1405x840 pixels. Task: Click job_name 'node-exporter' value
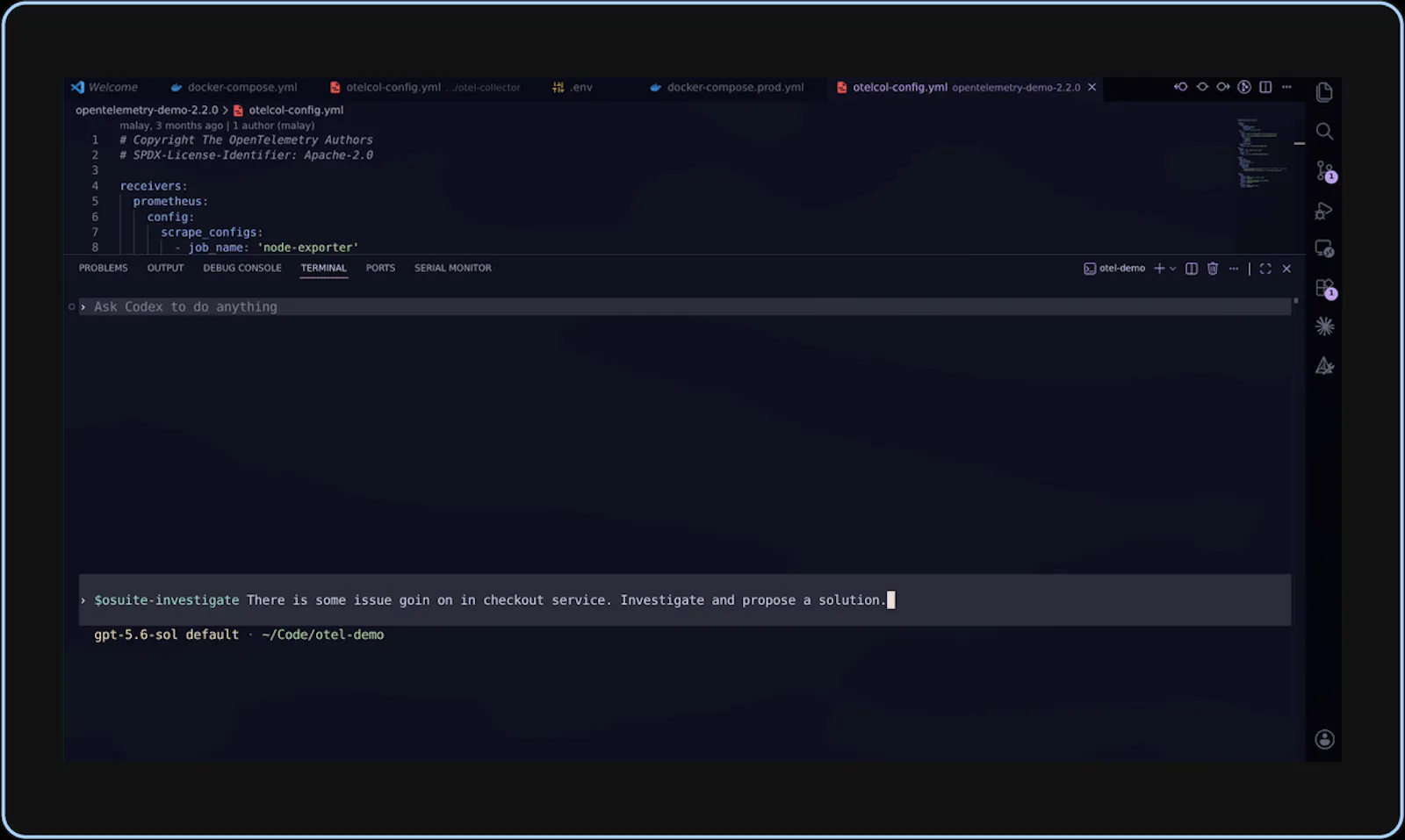pyautogui.click(x=308, y=248)
